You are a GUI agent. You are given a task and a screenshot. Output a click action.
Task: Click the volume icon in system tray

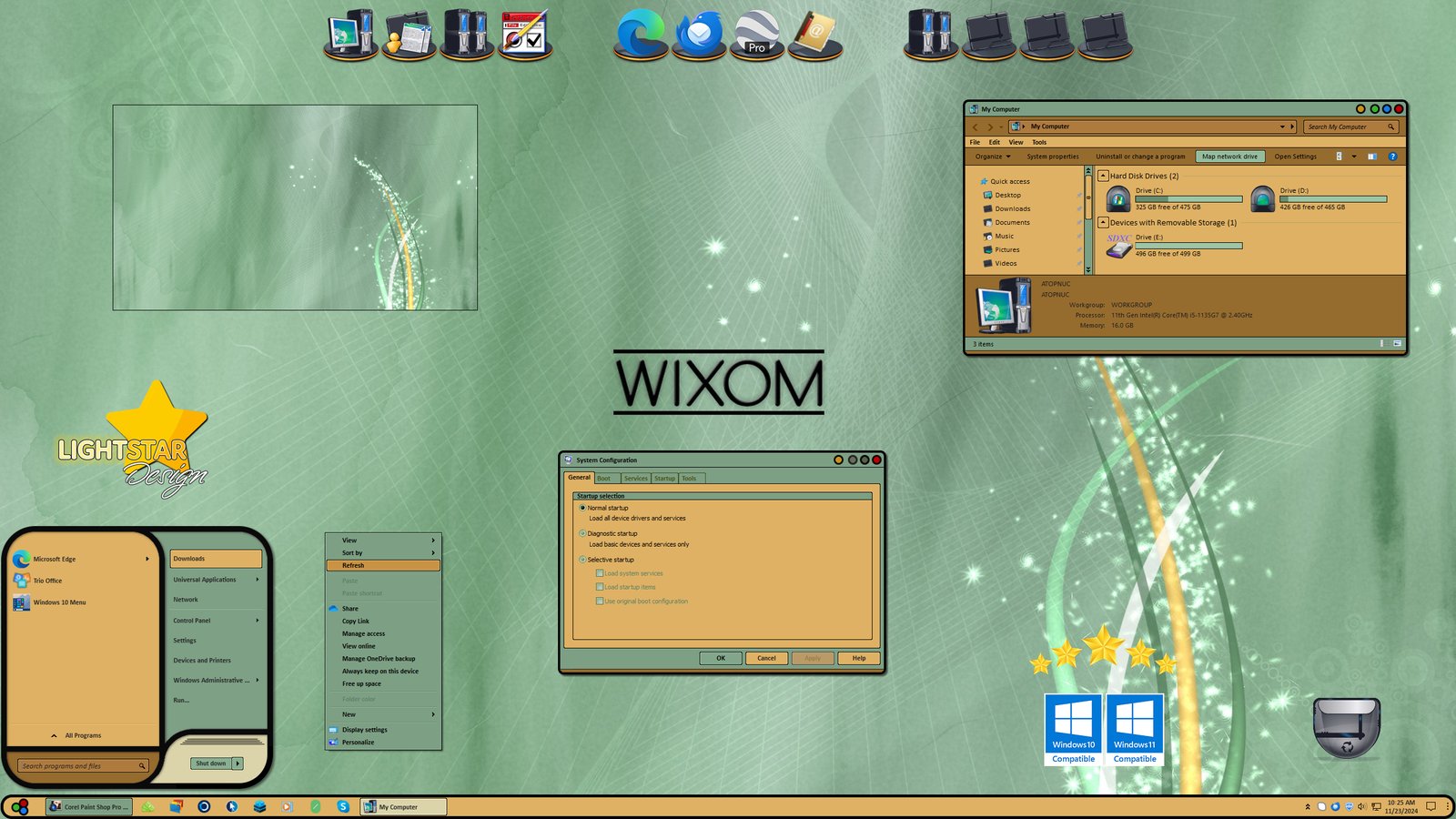[1362, 806]
